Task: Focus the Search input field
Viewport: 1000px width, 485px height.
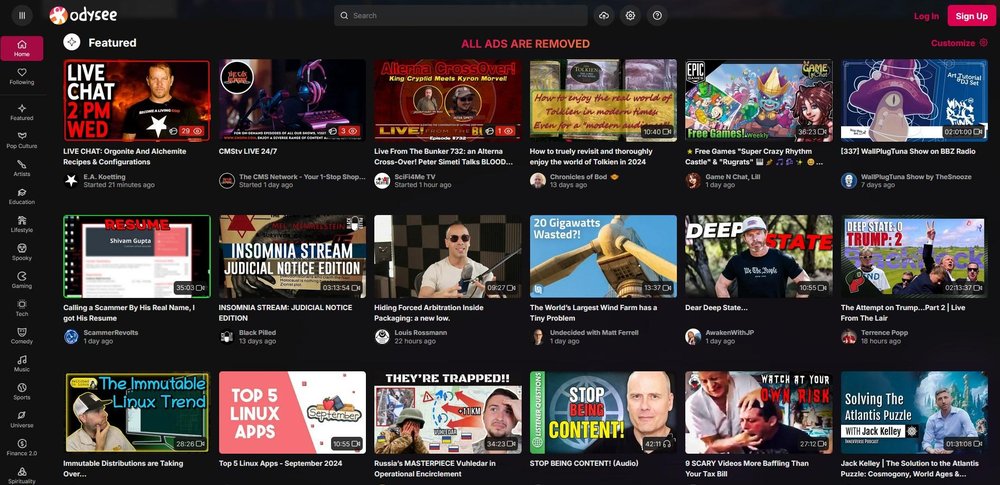Action: [460, 15]
